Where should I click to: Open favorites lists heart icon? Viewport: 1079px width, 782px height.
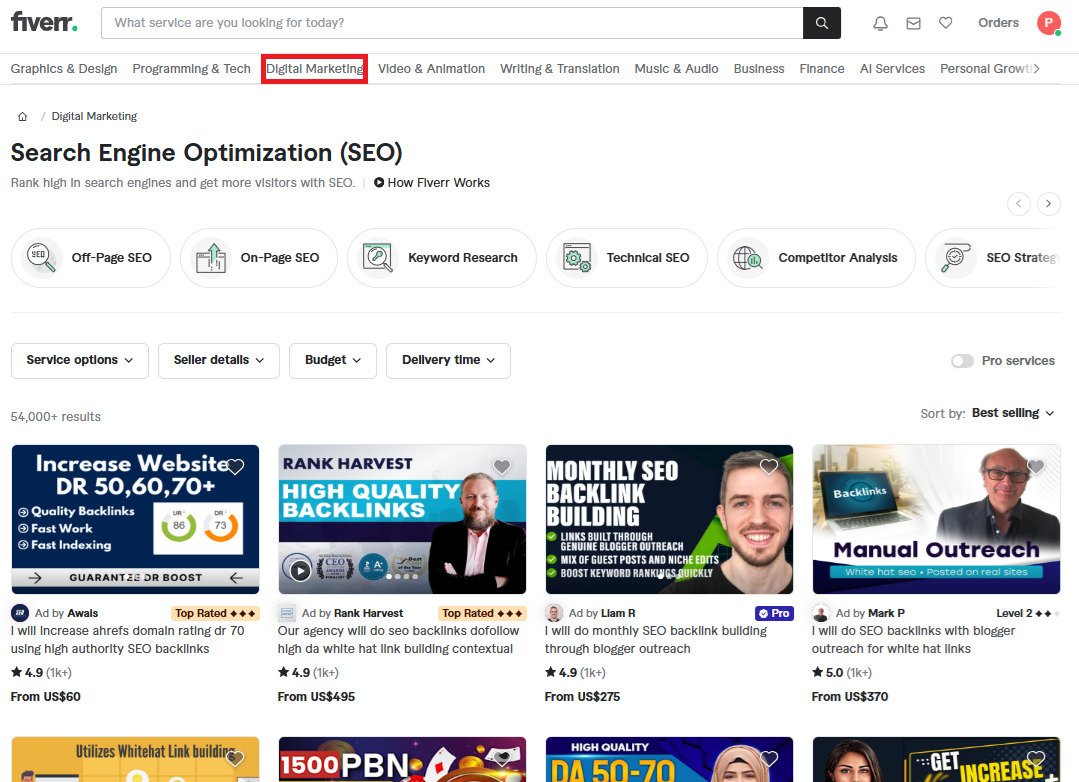click(x=945, y=23)
